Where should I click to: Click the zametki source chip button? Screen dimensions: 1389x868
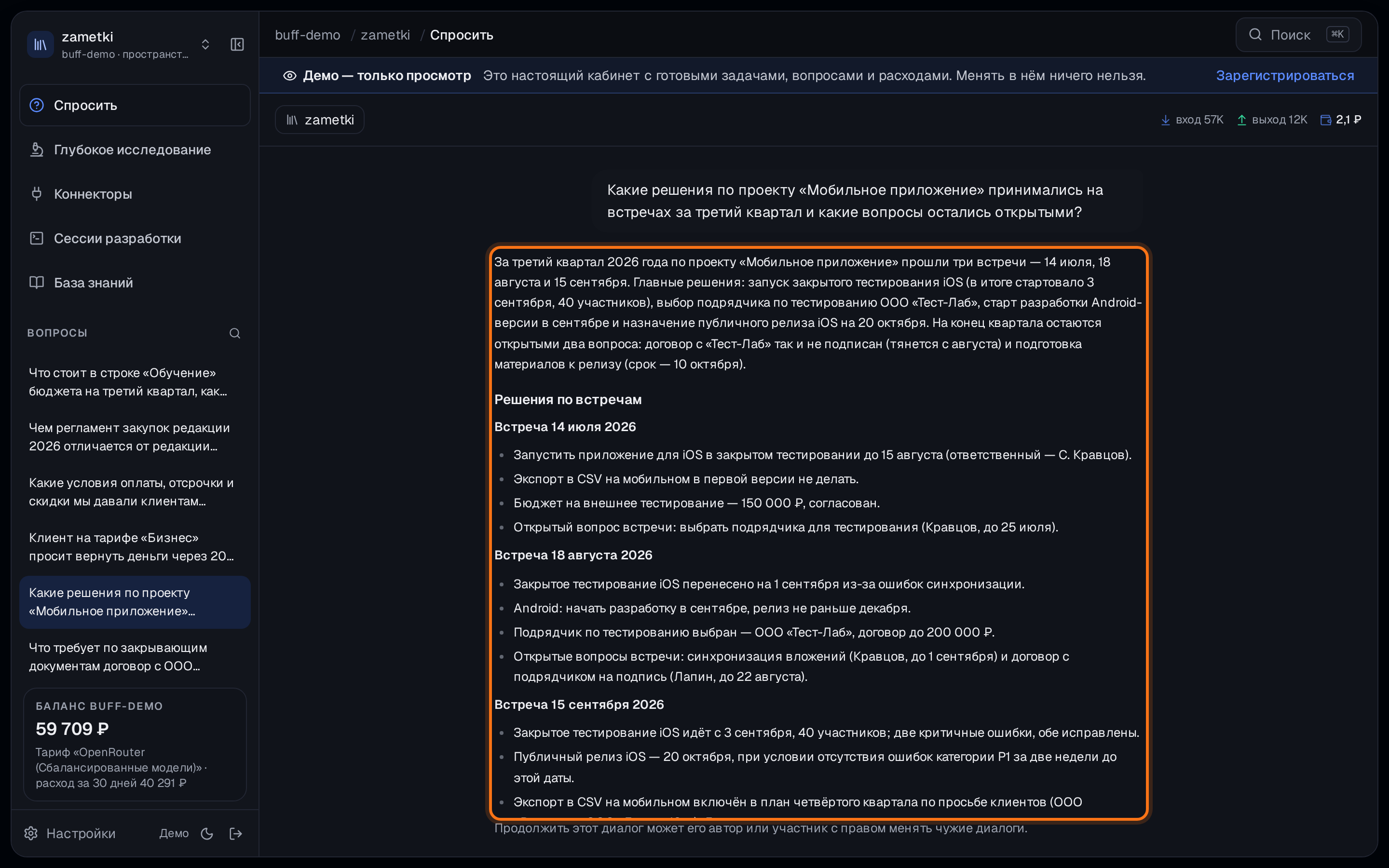320,120
